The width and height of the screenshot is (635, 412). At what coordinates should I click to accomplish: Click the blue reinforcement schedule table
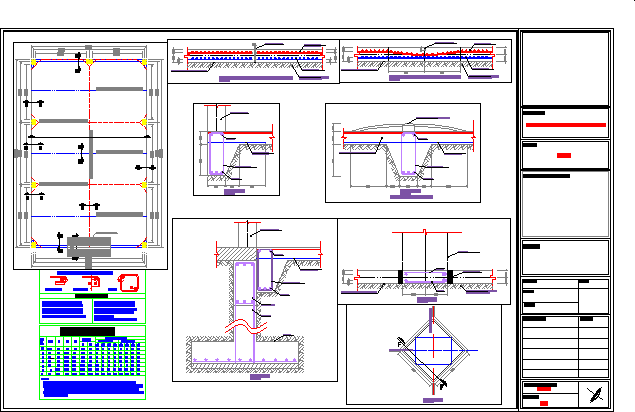(x=92, y=356)
